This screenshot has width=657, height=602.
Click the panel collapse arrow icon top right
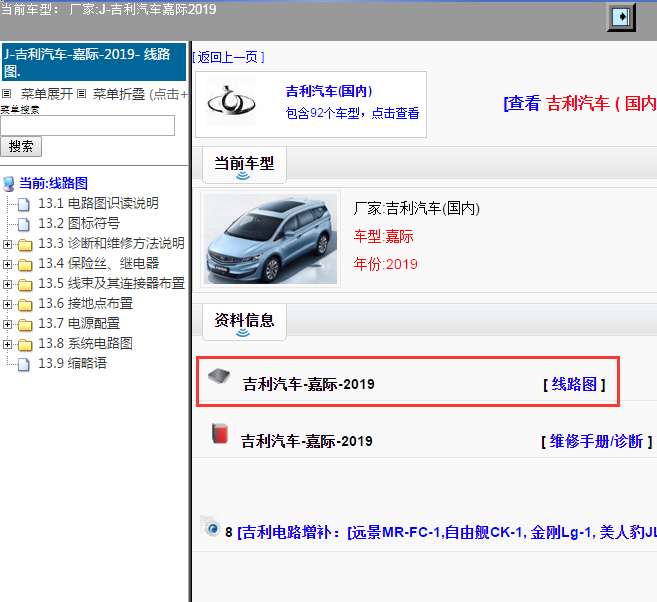(x=621, y=17)
